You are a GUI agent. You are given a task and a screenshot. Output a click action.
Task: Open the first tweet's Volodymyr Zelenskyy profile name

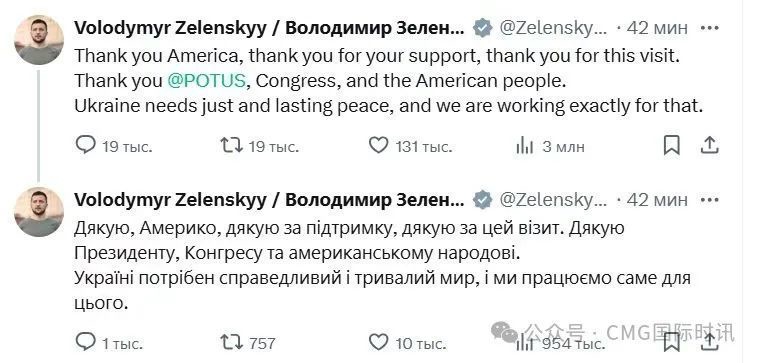(x=269, y=28)
